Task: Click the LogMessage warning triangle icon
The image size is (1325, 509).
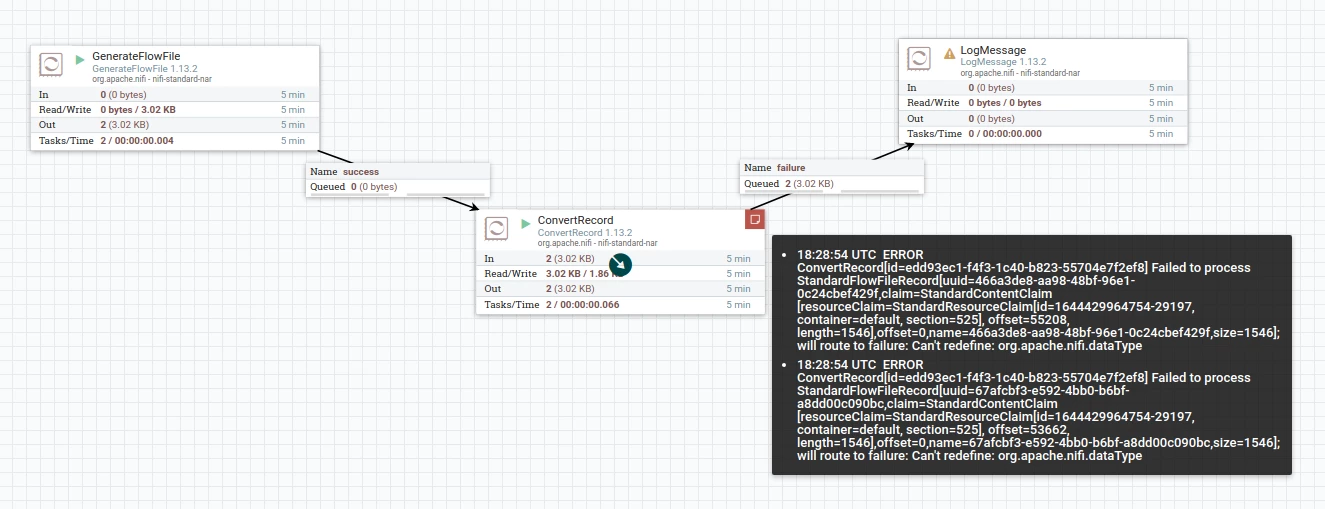Action: tap(949, 53)
